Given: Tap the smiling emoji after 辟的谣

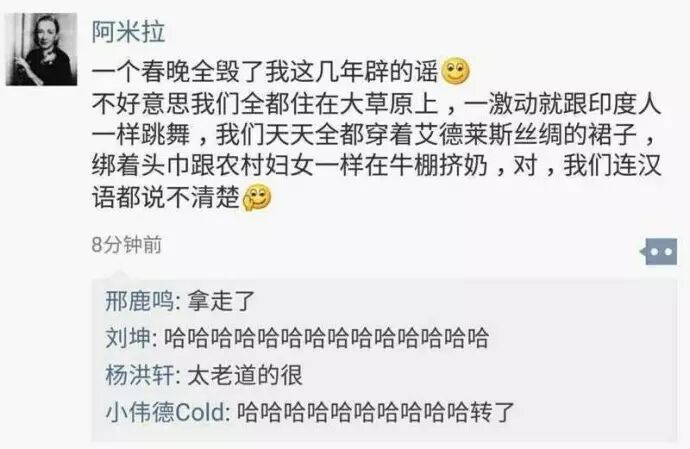Looking at the screenshot, I should (455, 72).
